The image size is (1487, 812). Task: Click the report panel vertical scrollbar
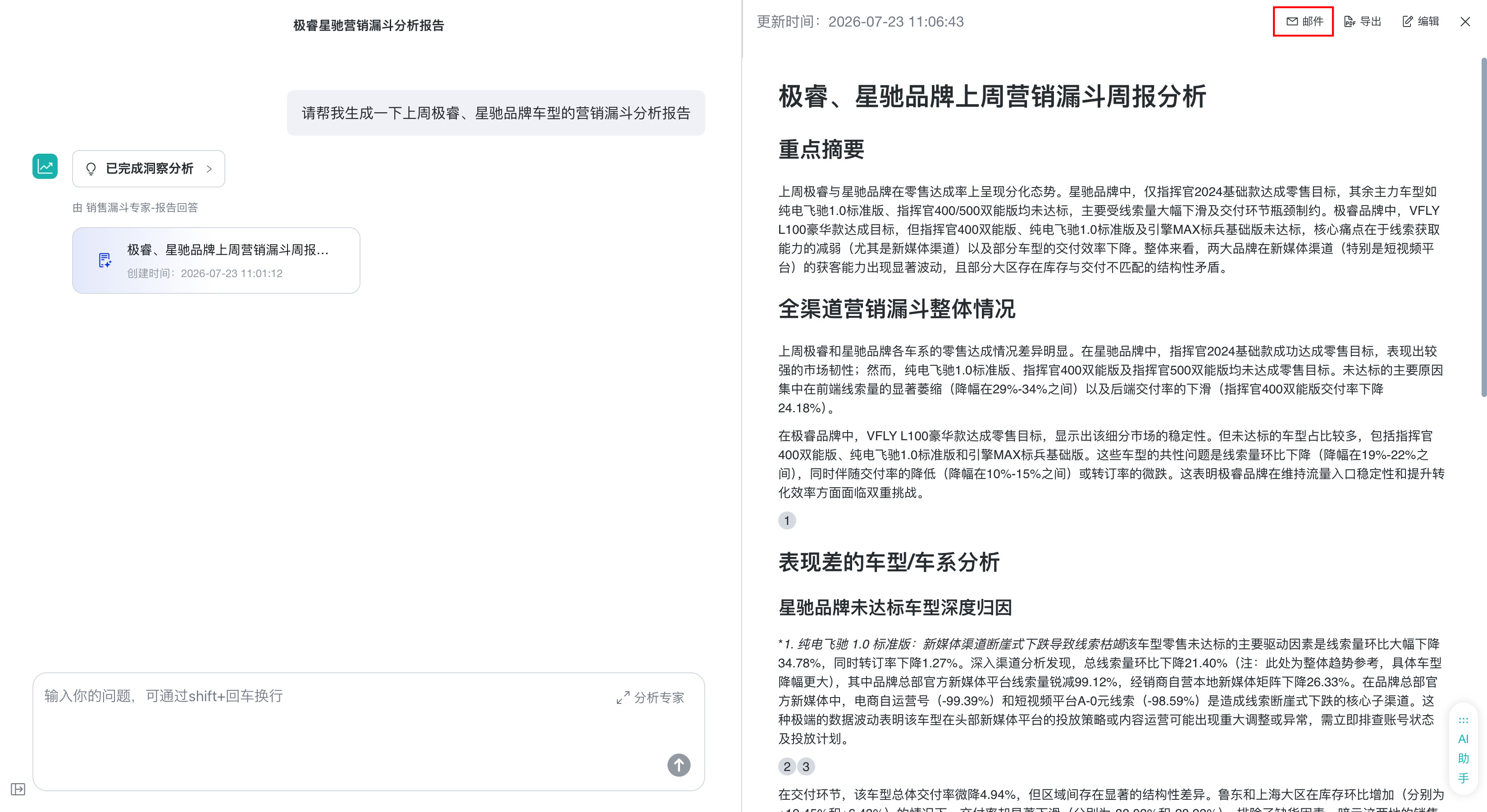click(1483, 227)
